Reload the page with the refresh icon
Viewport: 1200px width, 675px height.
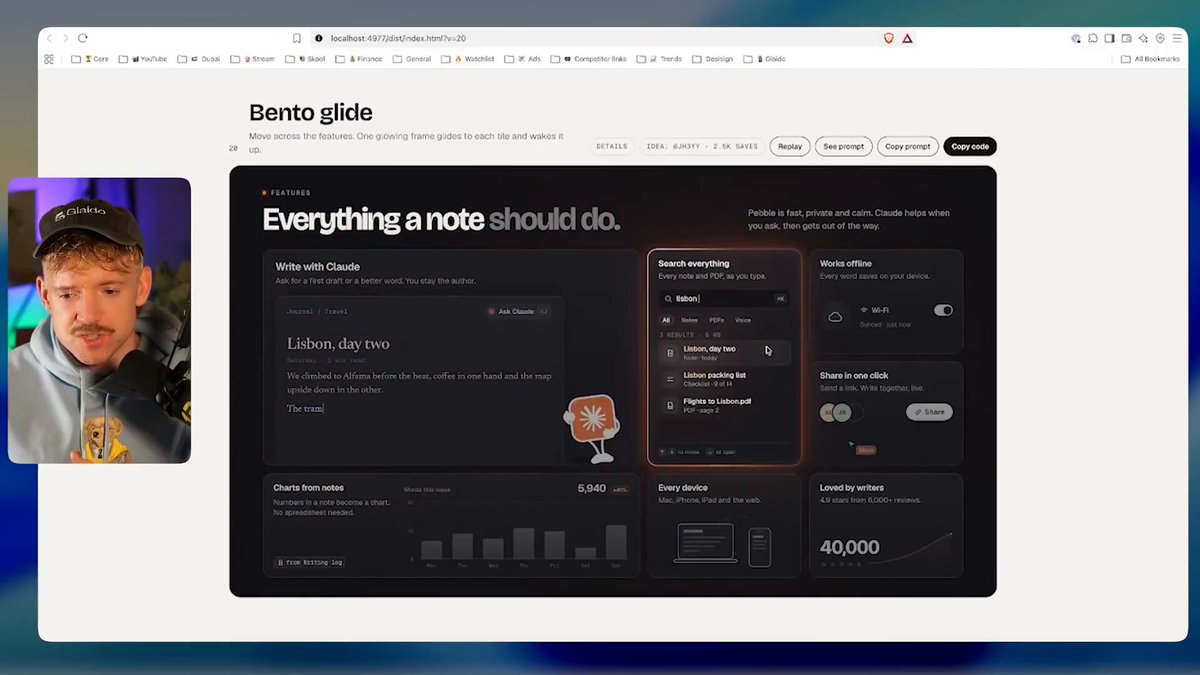[x=83, y=38]
